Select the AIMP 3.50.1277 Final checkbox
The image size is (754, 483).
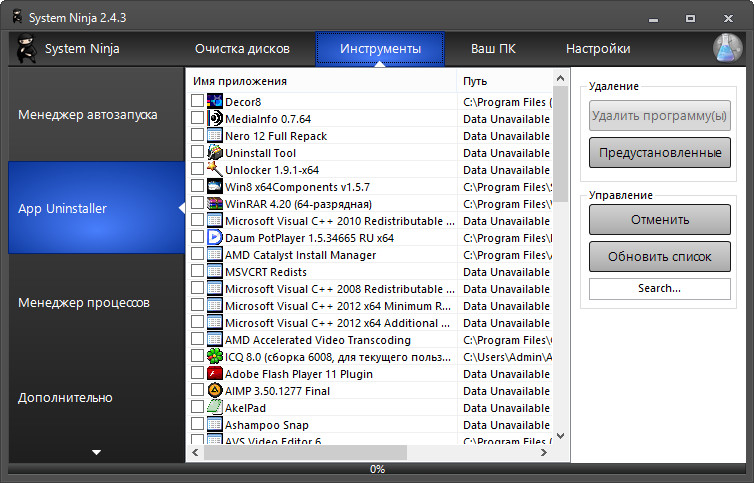click(x=197, y=390)
